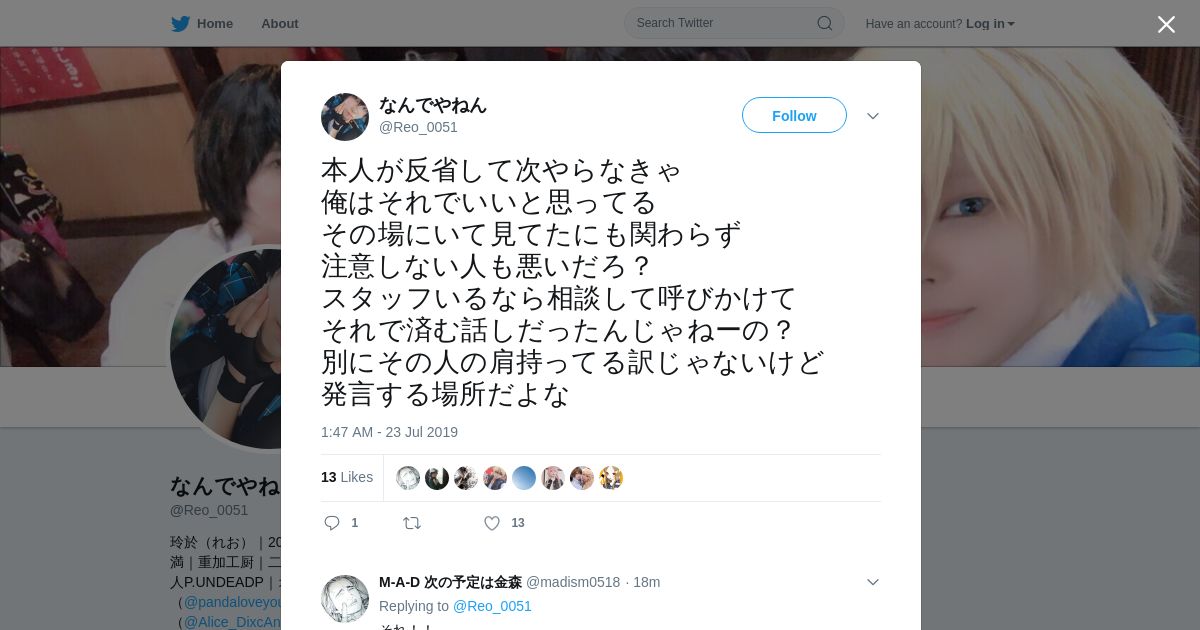The image size is (1200, 630).
Task: Click the reply speech bubble icon
Action: pos(332,523)
